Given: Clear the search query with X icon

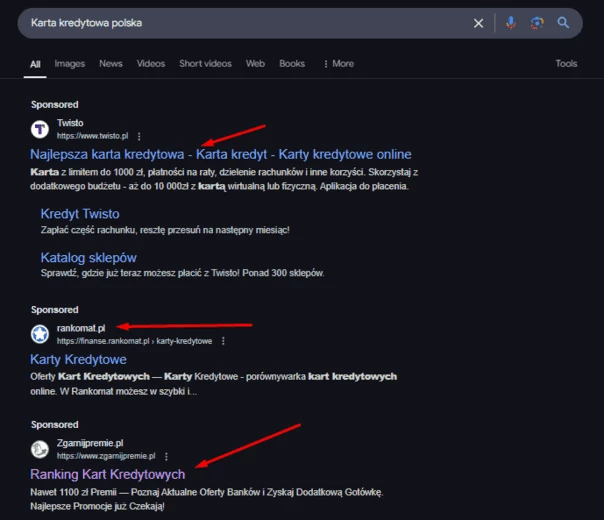Looking at the screenshot, I should click(478, 23).
